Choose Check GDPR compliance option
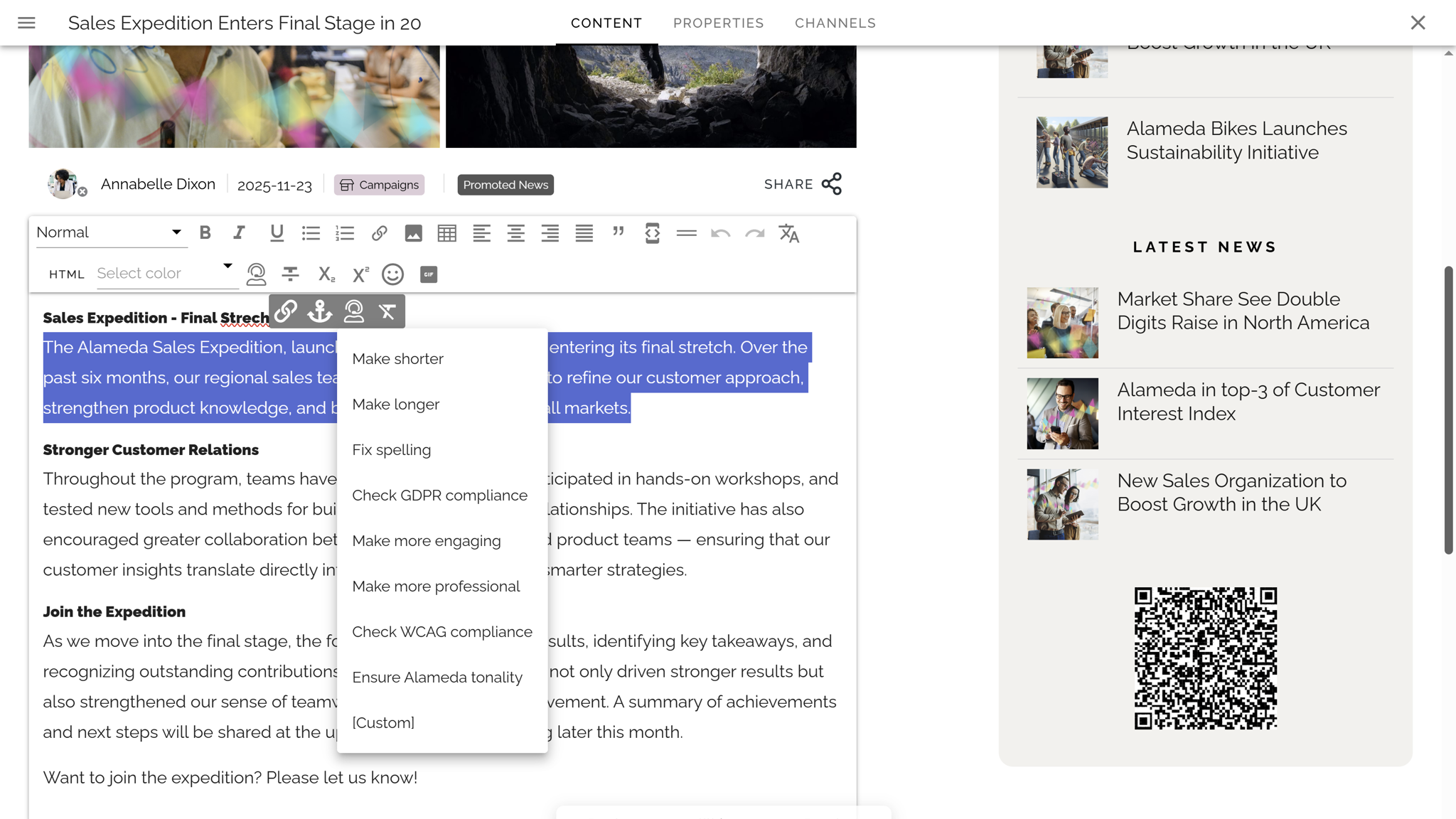Screen dimensions: 1456x819 (439, 495)
